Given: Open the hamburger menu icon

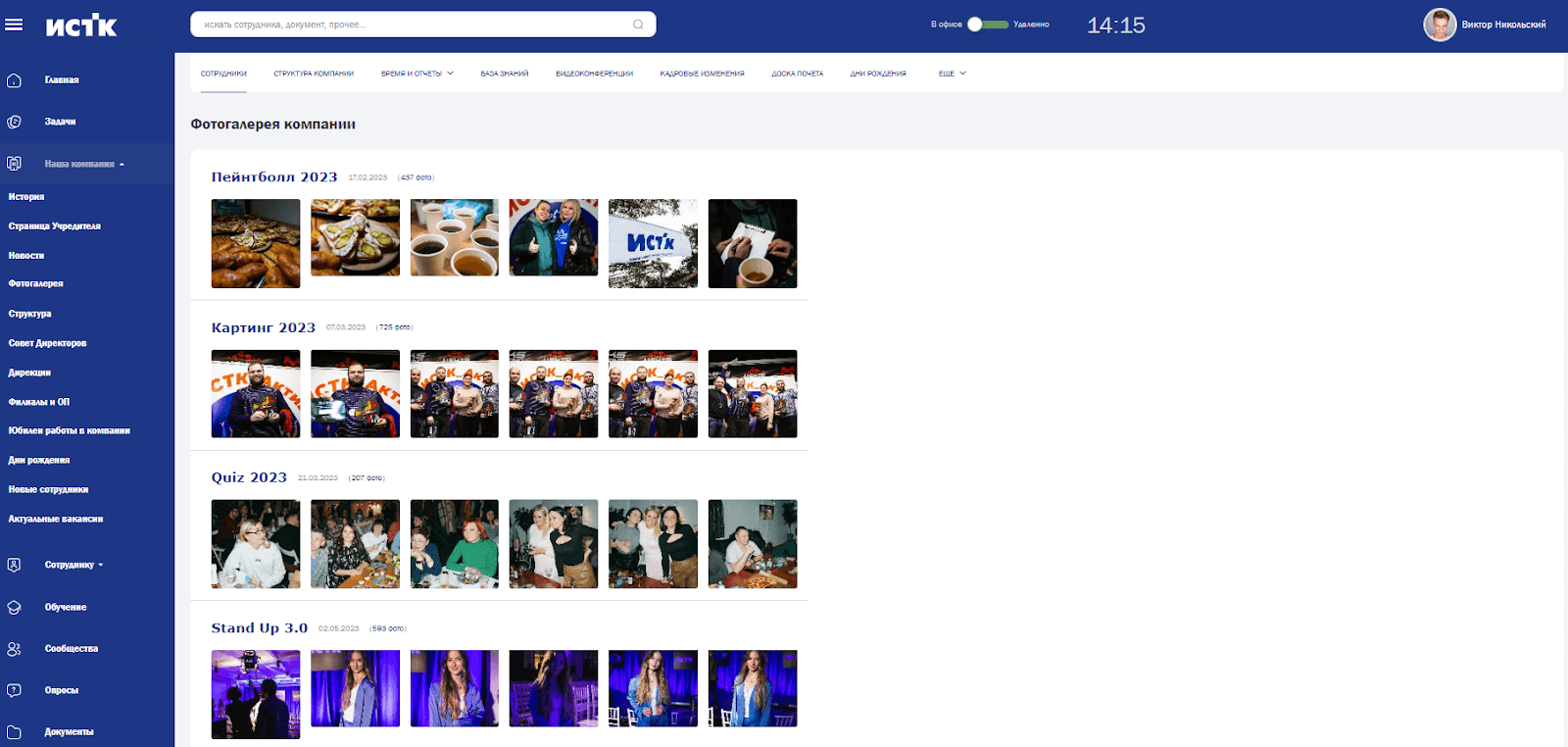Looking at the screenshot, I should tap(14, 25).
